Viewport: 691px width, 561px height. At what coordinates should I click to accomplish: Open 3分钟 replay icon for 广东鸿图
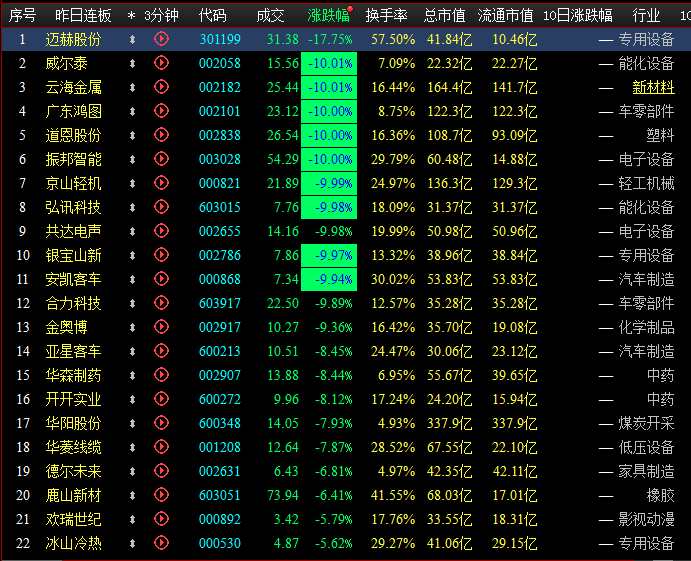(x=161, y=111)
